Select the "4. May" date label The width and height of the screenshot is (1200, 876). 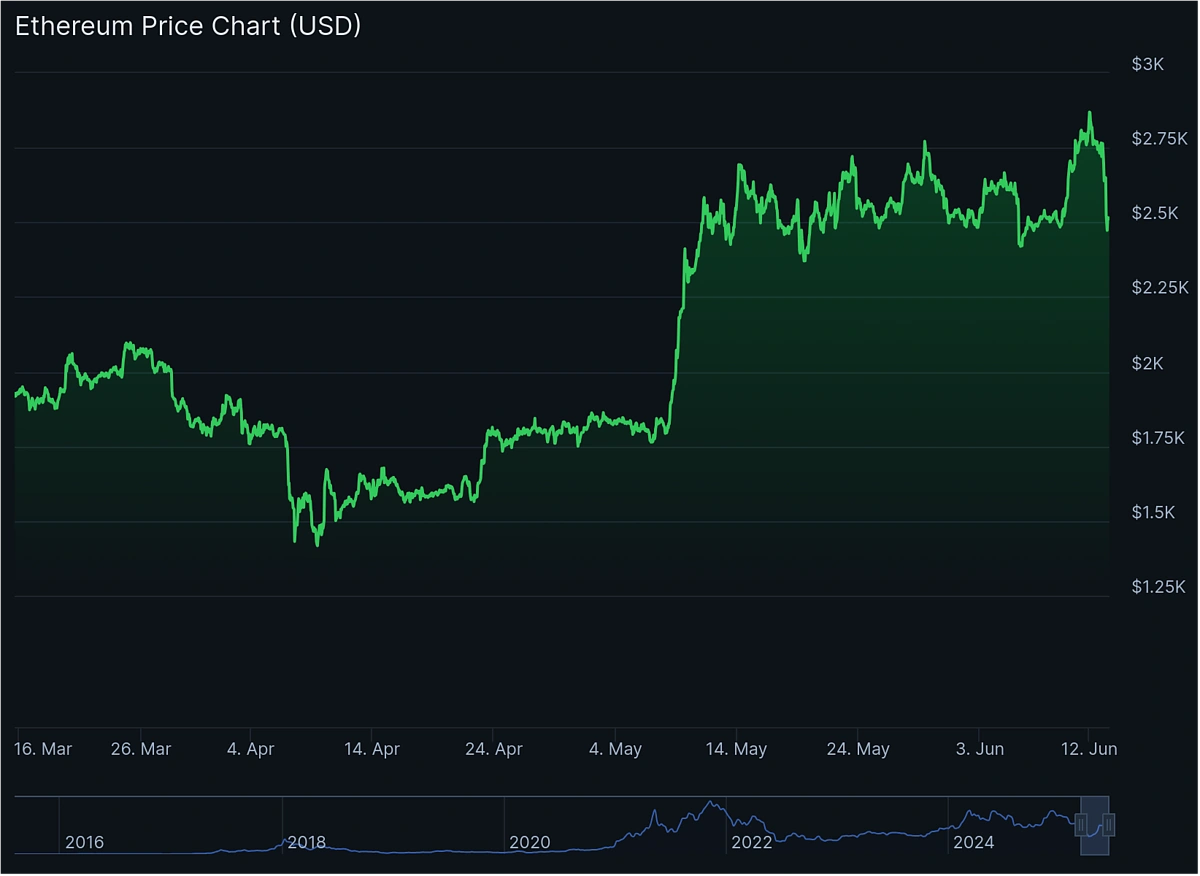coord(615,749)
